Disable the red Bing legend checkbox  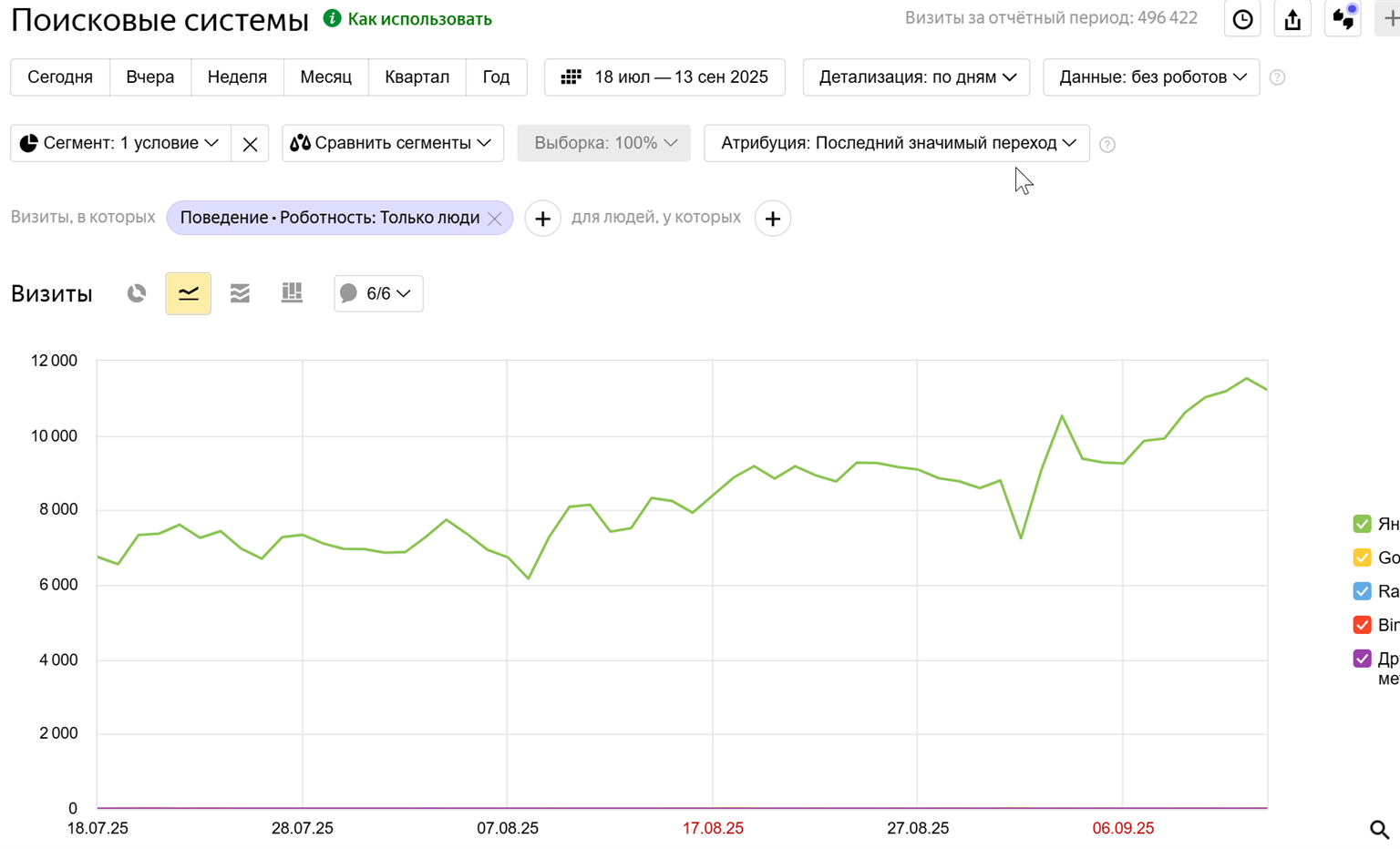(1362, 625)
